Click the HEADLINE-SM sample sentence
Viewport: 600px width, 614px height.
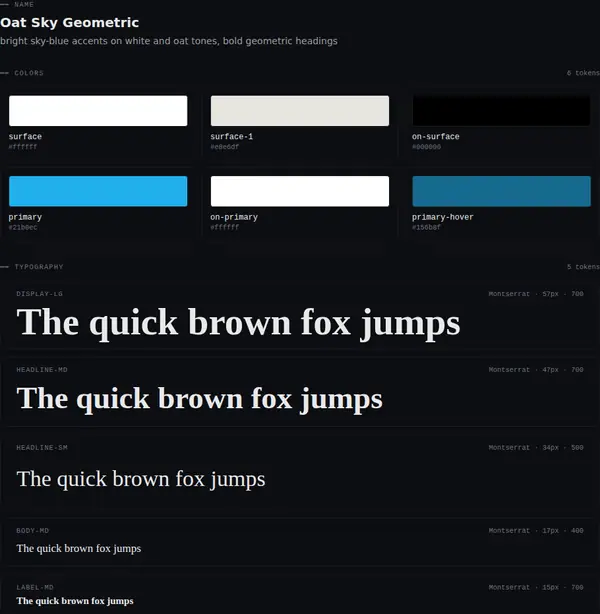pos(141,479)
